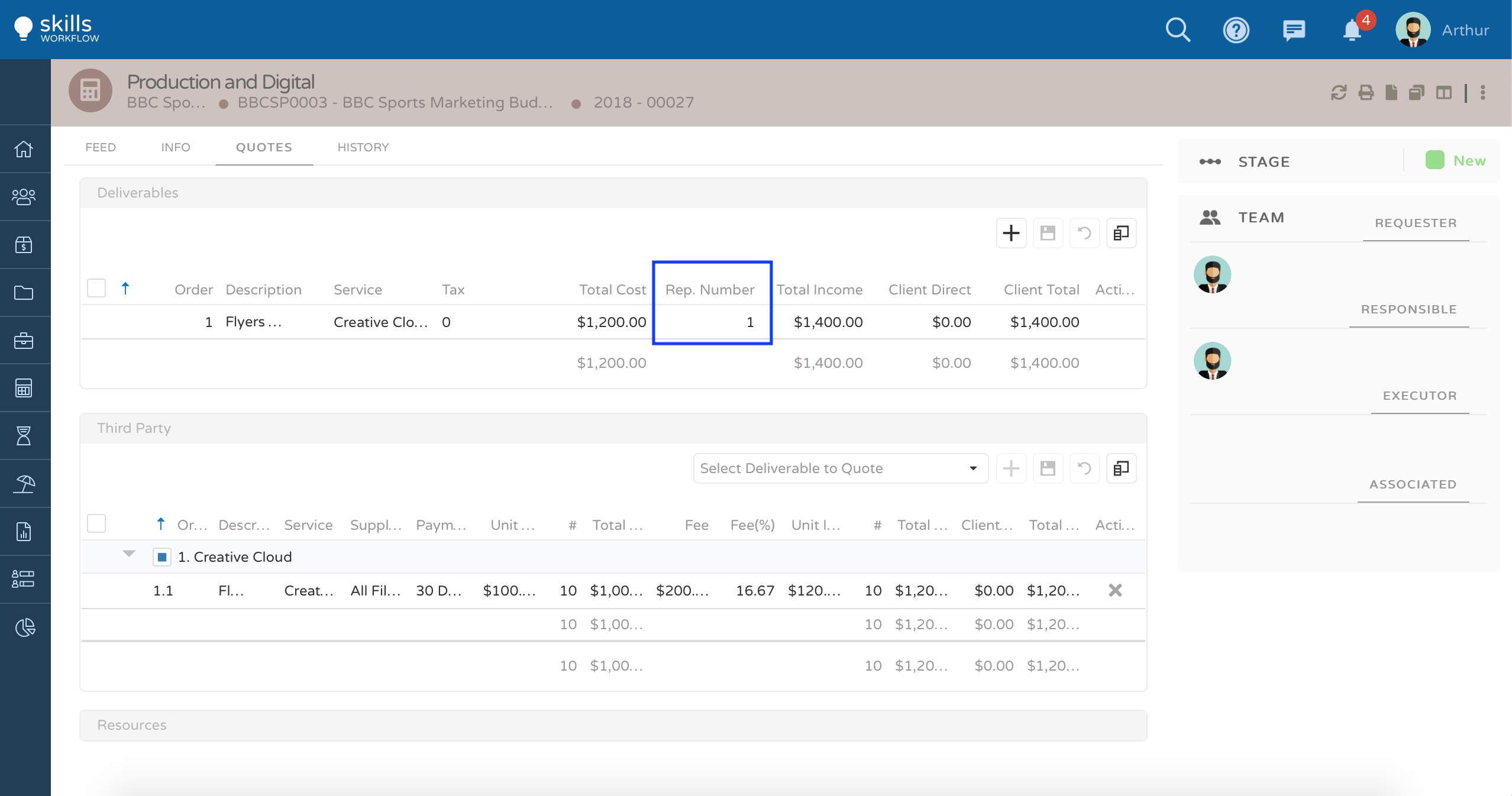Select the ASSOCIATED team tab

pos(1413,484)
